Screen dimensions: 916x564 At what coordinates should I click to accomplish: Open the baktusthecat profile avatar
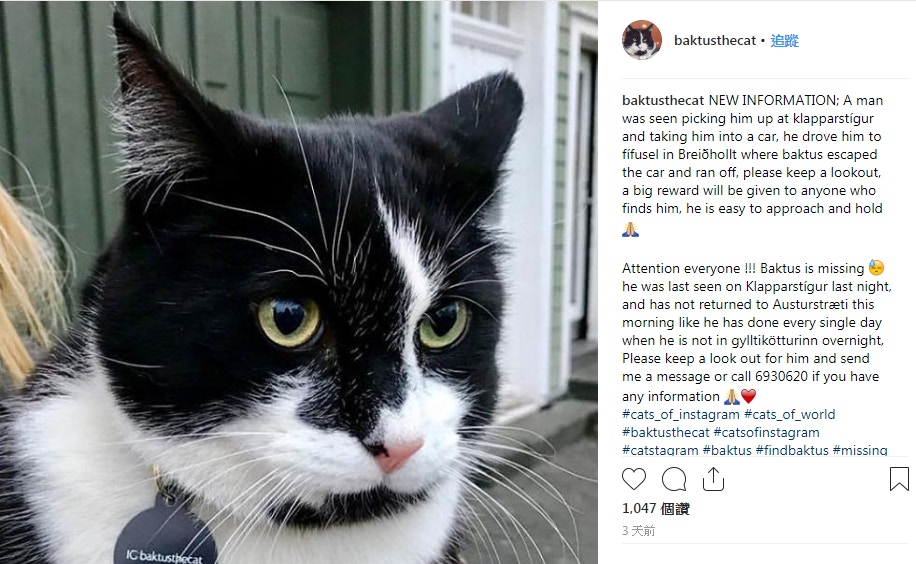click(642, 40)
